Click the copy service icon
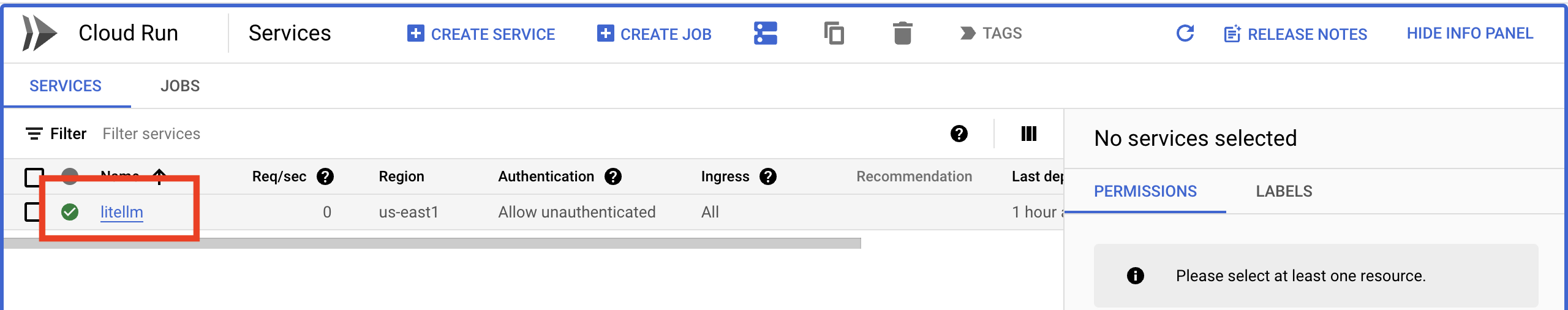Viewport: 1568px width, 310px height. click(834, 33)
